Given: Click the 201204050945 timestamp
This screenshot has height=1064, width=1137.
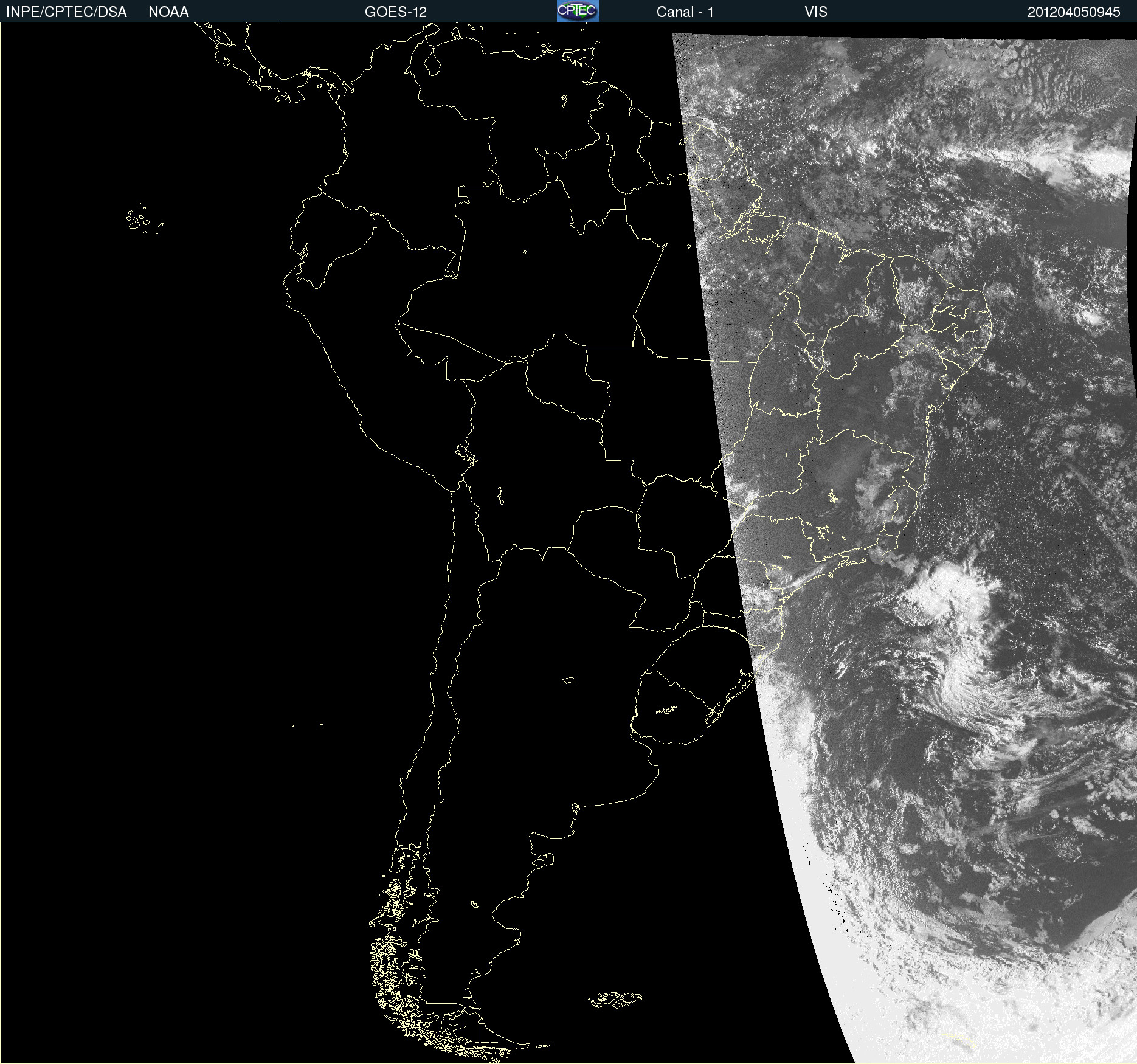Looking at the screenshot, I should [x=1074, y=12].
